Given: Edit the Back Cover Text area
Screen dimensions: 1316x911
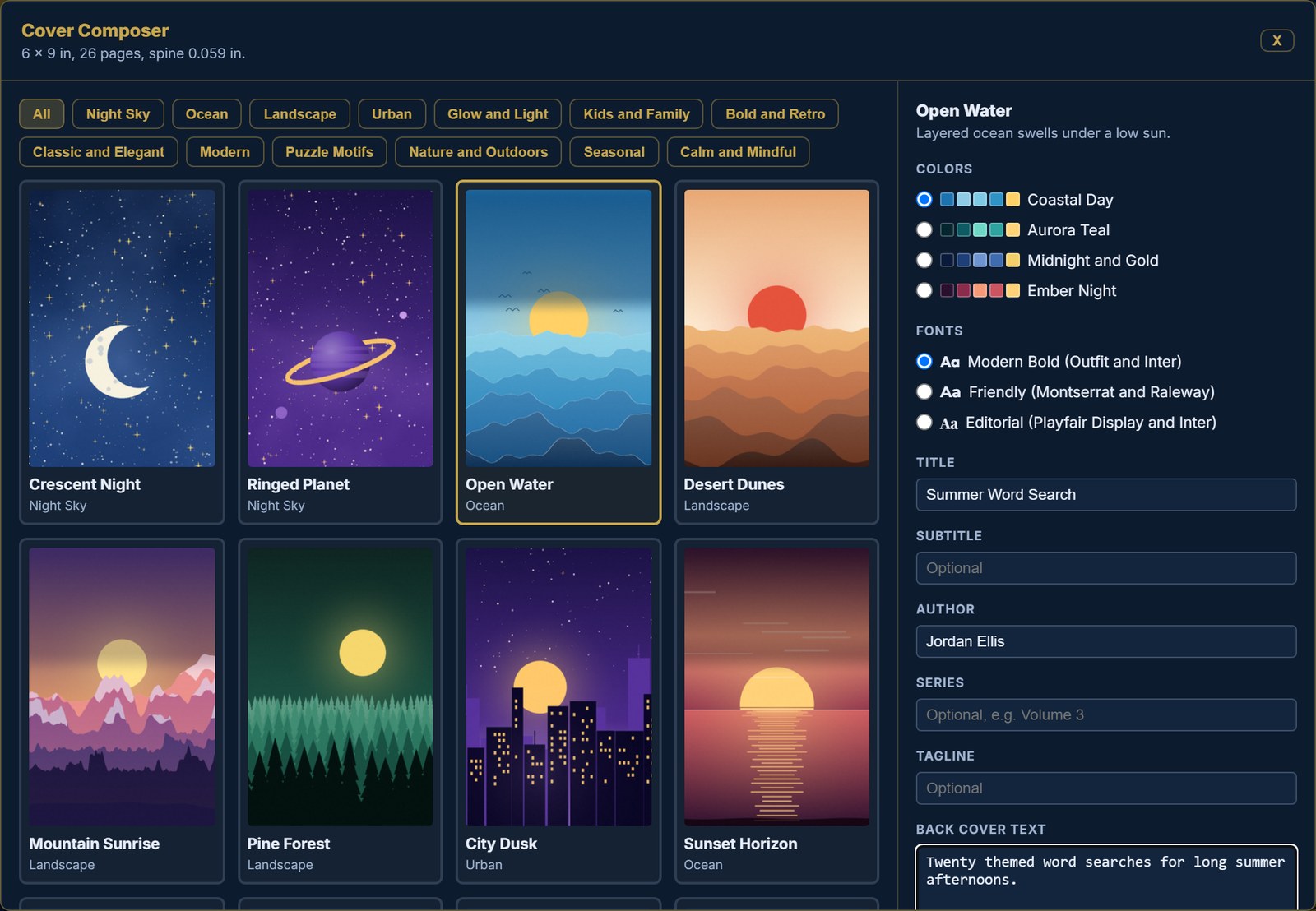Looking at the screenshot, I should (1106, 877).
